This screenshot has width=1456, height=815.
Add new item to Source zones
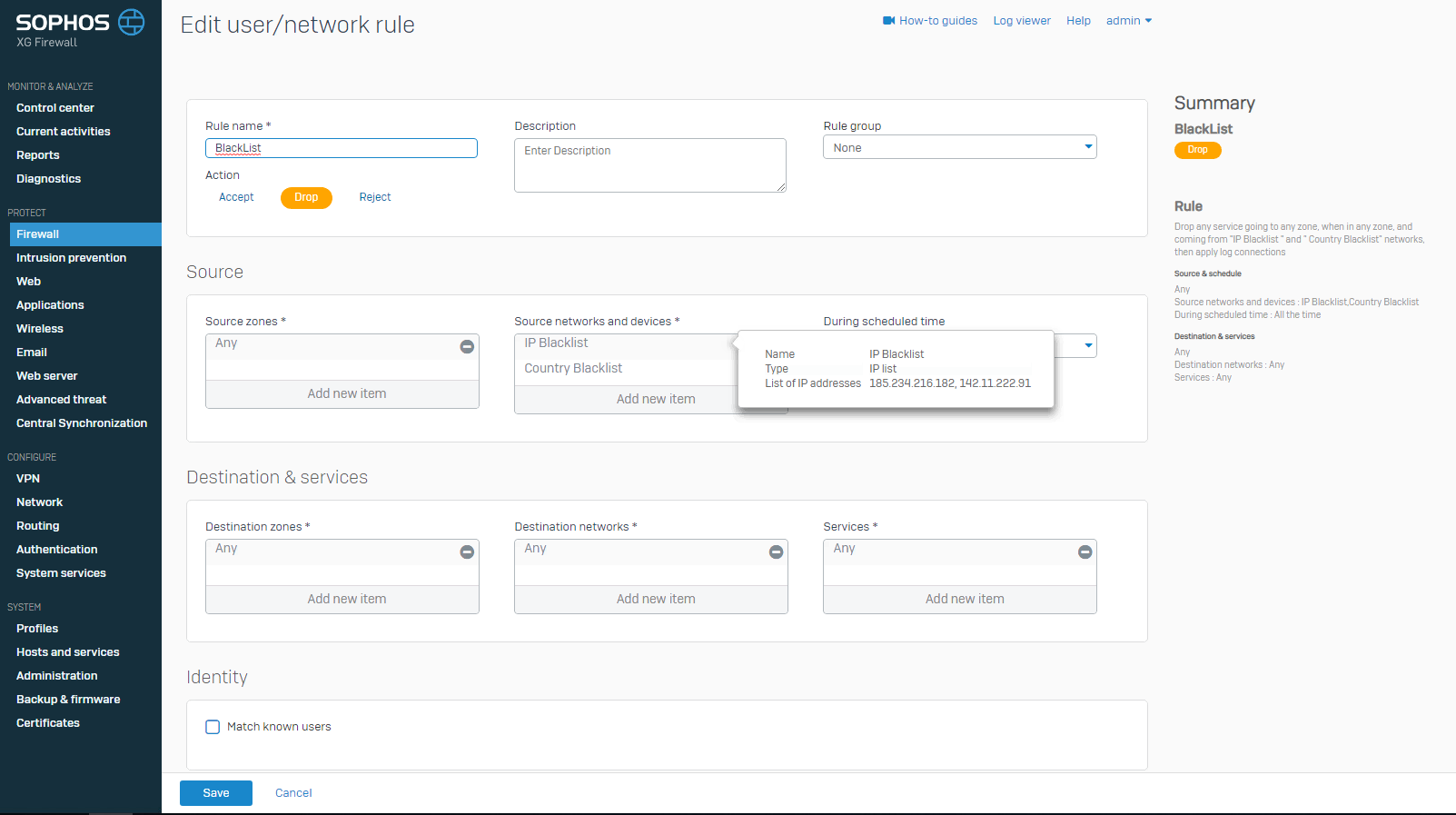tap(346, 393)
